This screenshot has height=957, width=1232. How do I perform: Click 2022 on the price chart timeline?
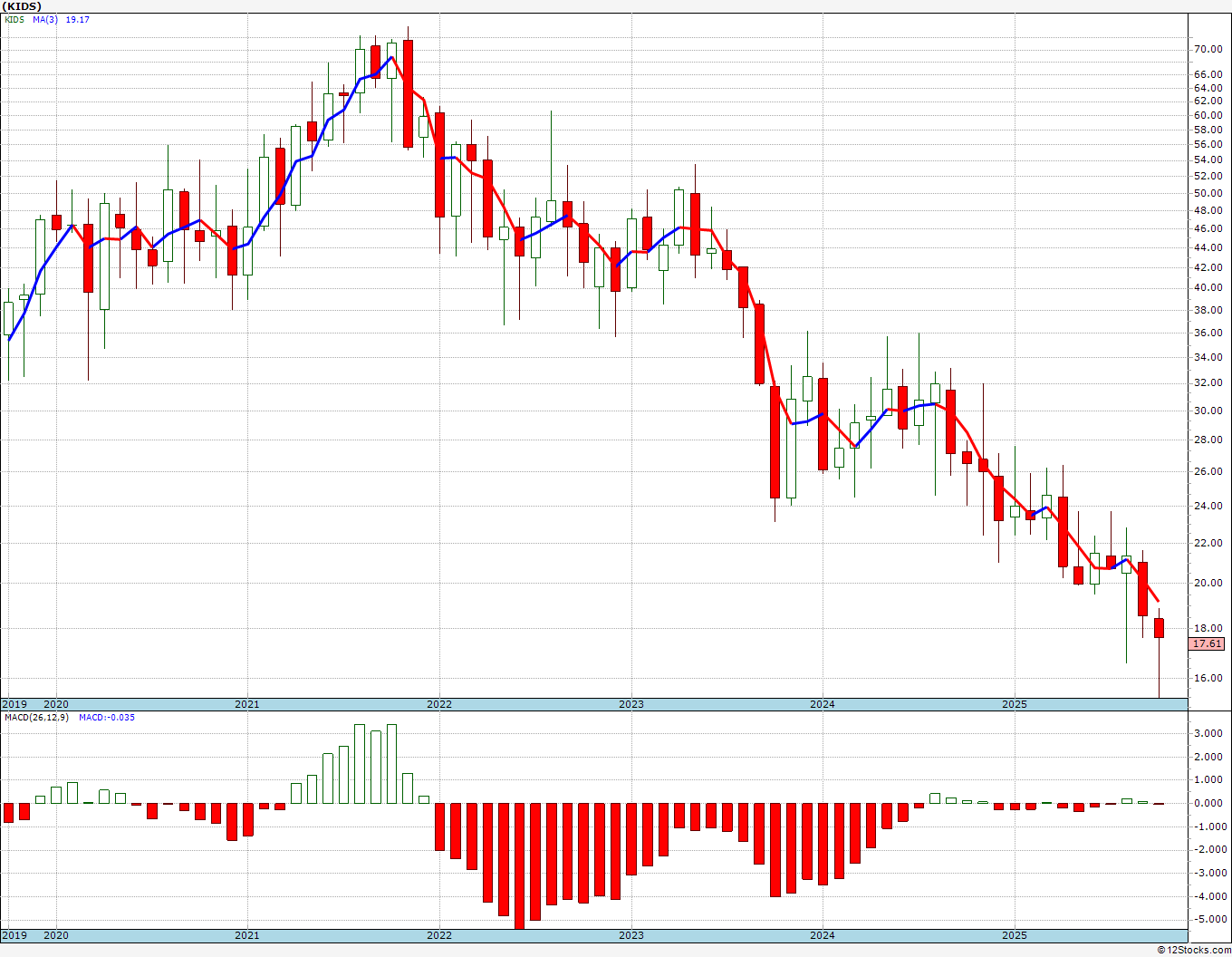tap(439, 704)
